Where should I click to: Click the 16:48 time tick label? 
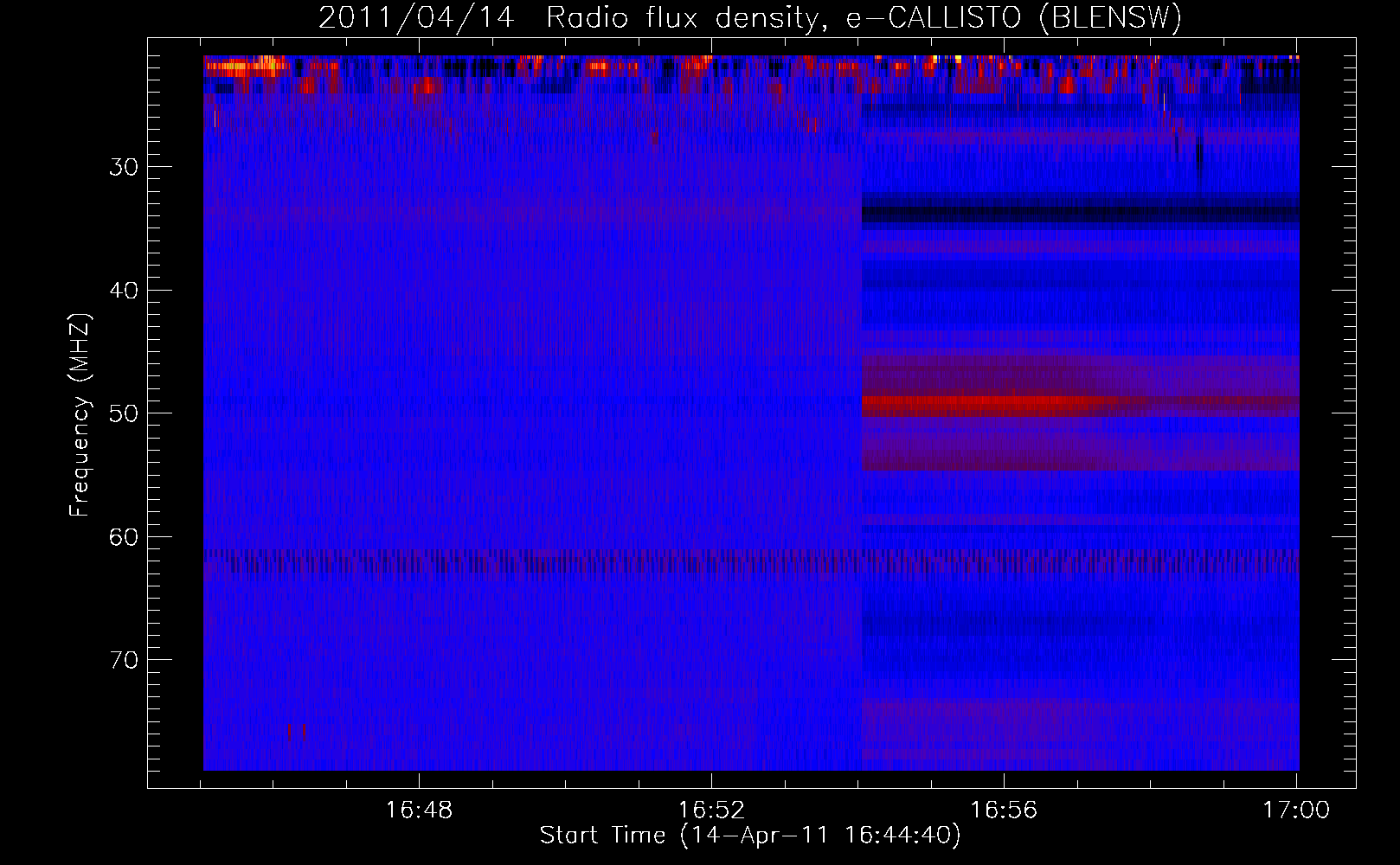pyautogui.click(x=419, y=811)
